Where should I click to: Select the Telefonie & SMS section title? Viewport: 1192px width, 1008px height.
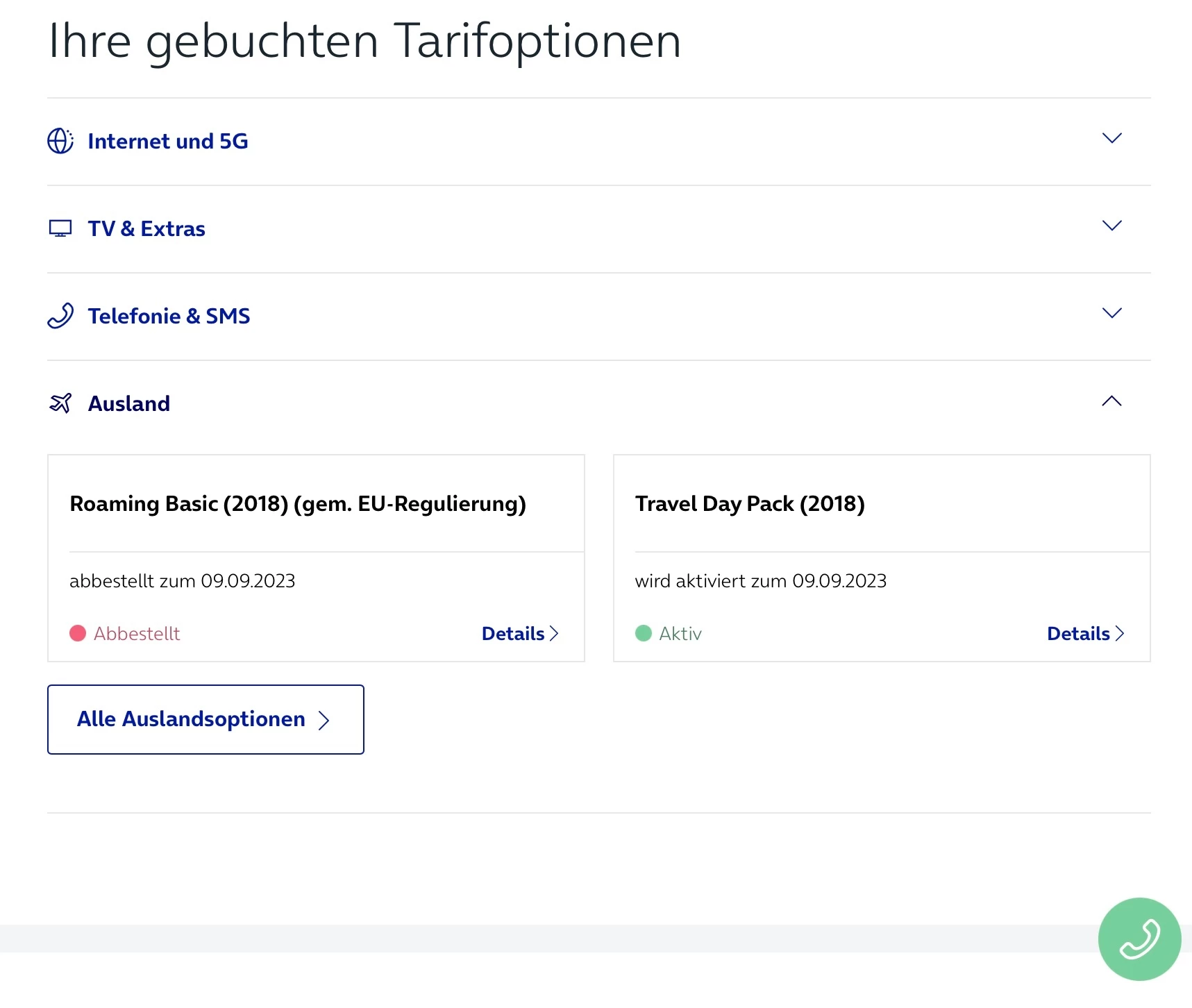pyautogui.click(x=169, y=316)
